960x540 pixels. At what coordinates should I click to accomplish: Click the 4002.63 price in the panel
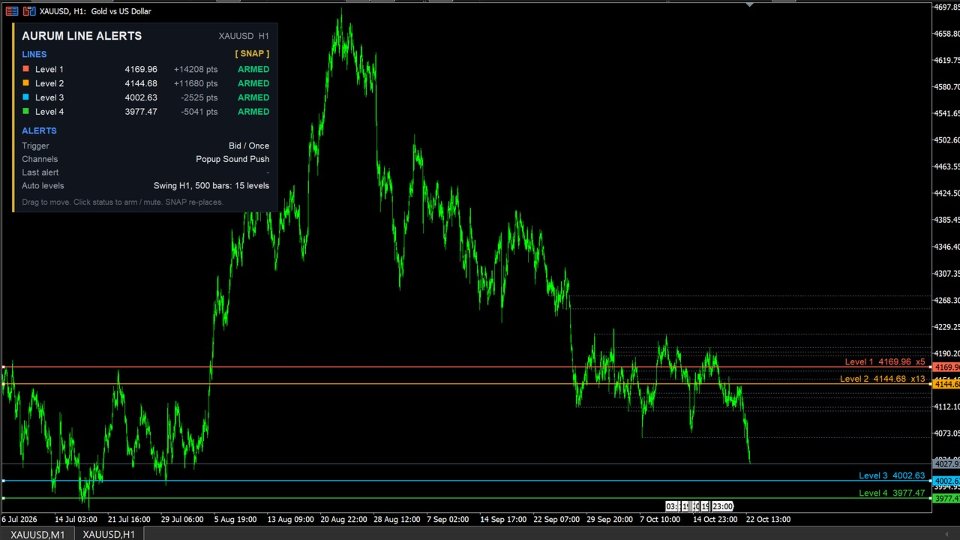pyautogui.click(x=141, y=97)
